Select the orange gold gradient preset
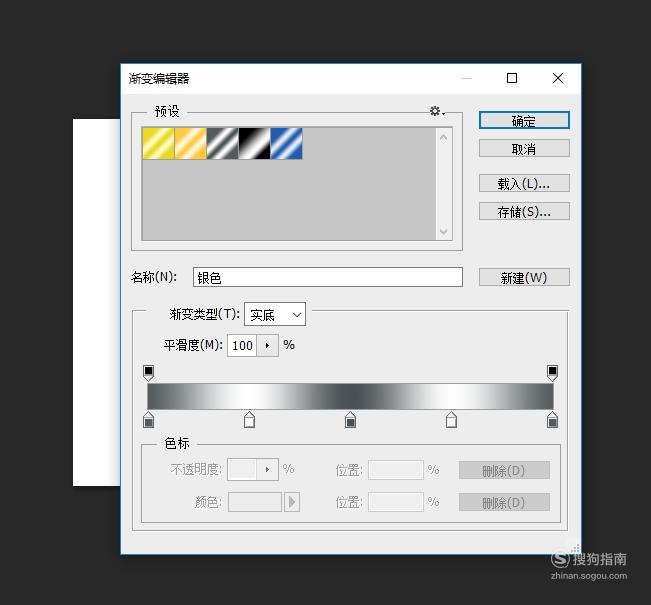This screenshot has width=651, height=605. (x=191, y=143)
